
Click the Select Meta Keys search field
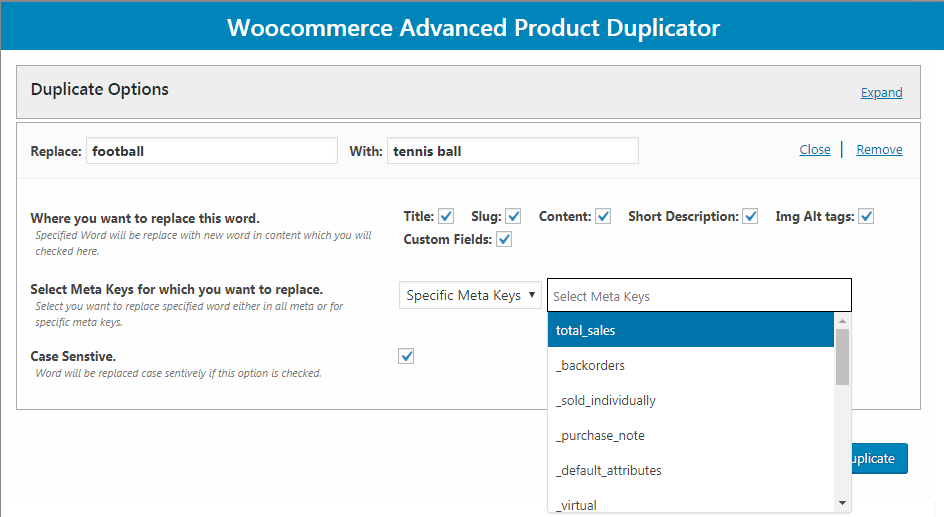(699, 296)
